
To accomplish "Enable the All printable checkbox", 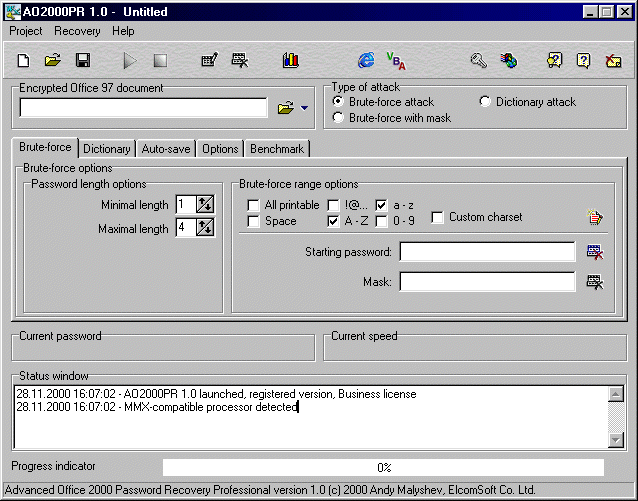I will pyautogui.click(x=253, y=205).
